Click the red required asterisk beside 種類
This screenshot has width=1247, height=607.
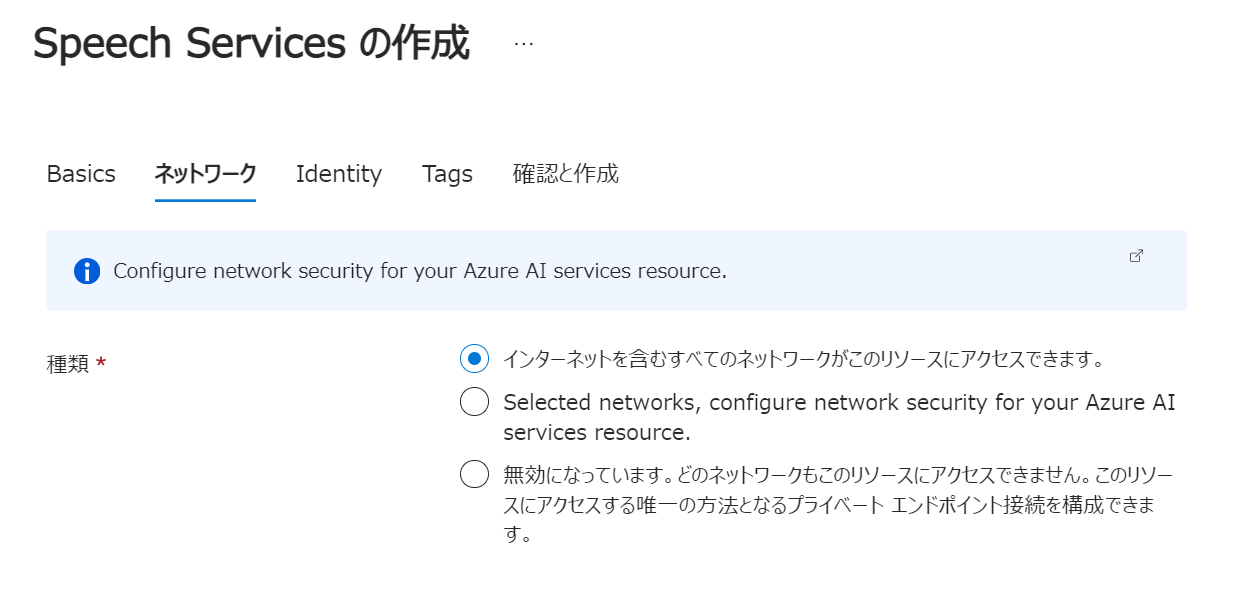coord(101,364)
